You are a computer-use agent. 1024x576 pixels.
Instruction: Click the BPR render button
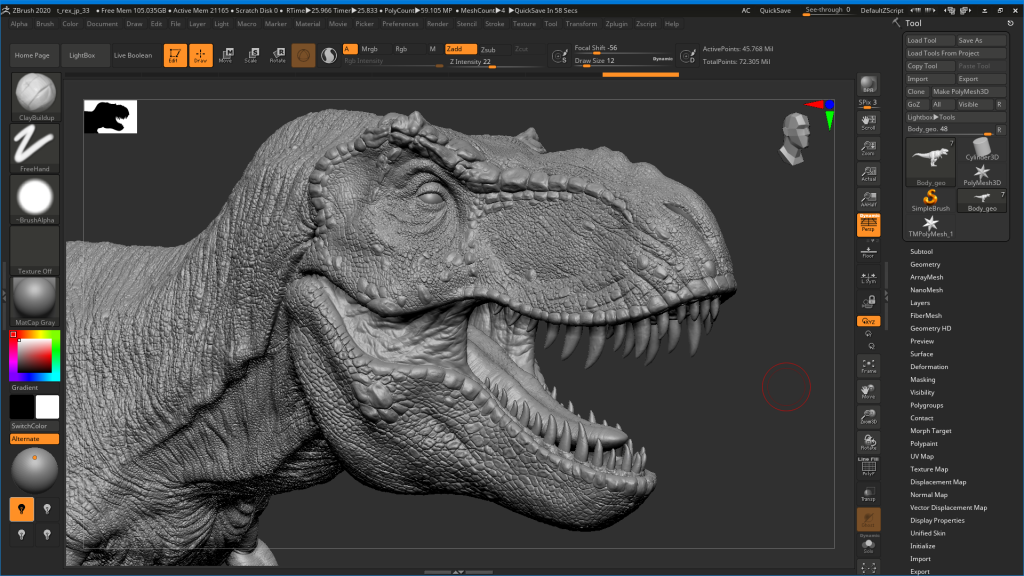click(x=868, y=85)
